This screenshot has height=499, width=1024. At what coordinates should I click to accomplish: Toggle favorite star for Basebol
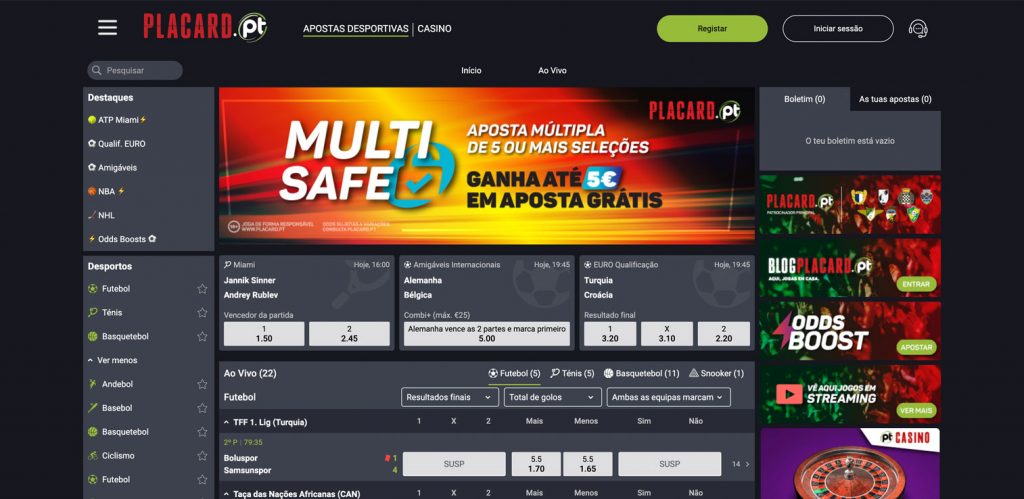point(202,408)
